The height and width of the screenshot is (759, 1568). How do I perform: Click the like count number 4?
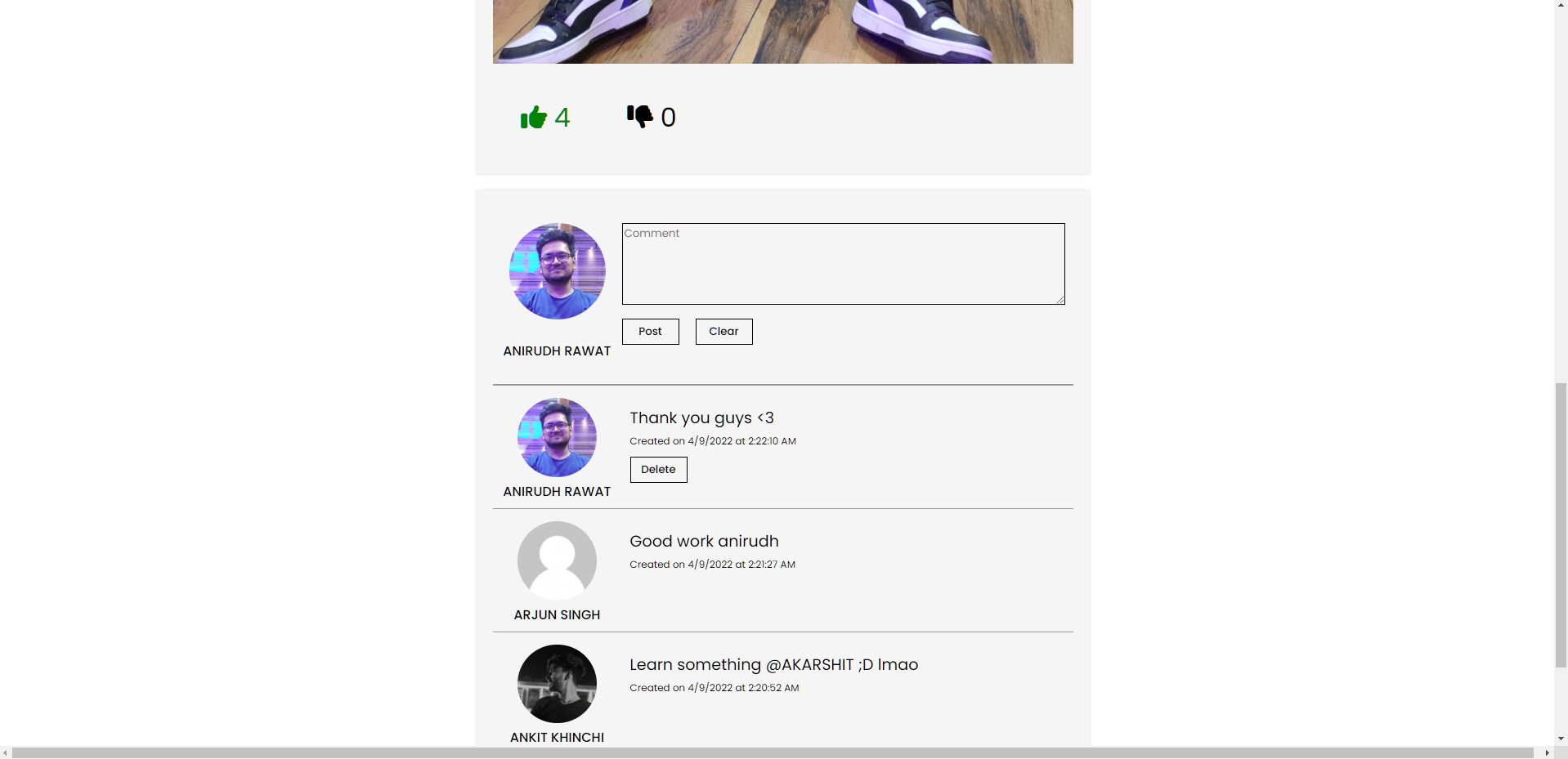562,117
